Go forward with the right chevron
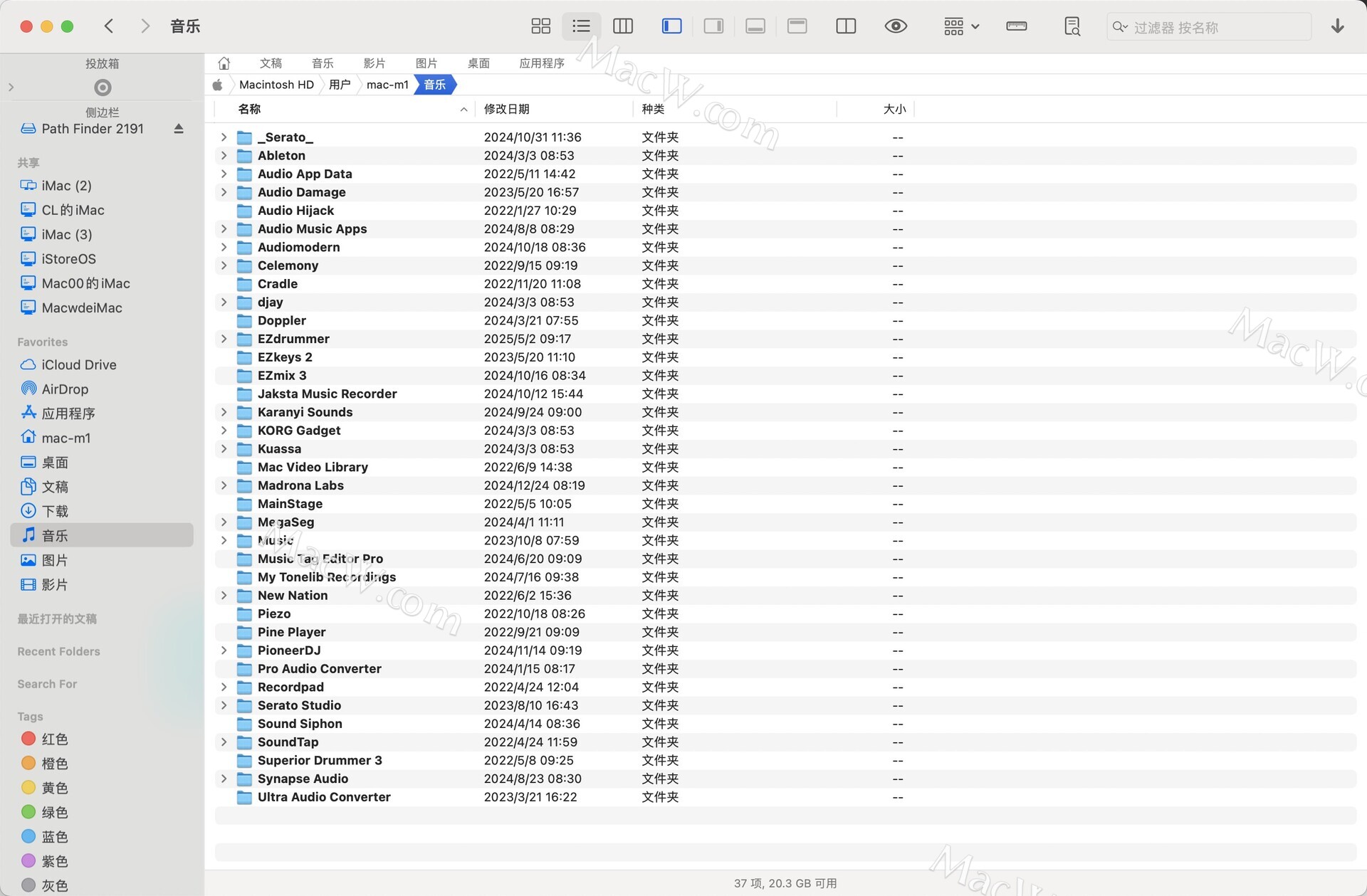This screenshot has height=896, width=1367. coord(145,26)
